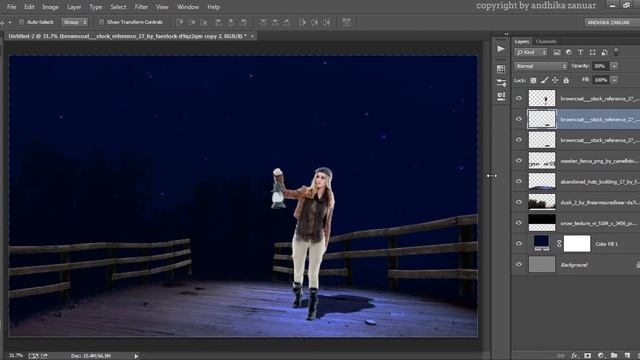
Task: Open the Fill slider dropdown arrow
Action: point(614,80)
